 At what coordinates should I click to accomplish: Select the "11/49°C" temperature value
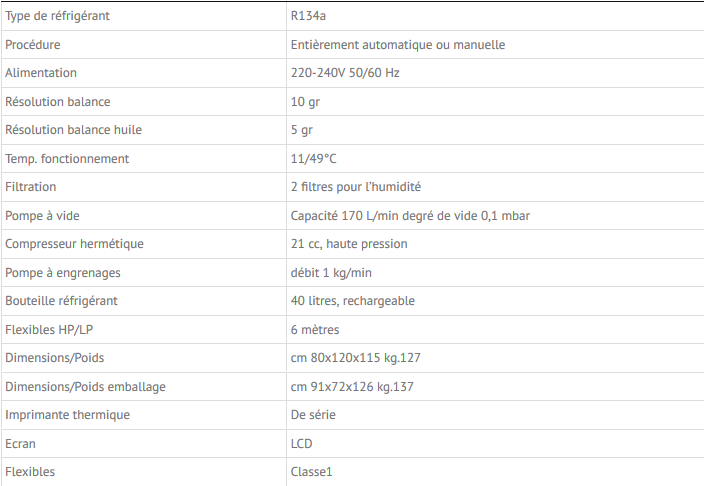(x=313, y=158)
